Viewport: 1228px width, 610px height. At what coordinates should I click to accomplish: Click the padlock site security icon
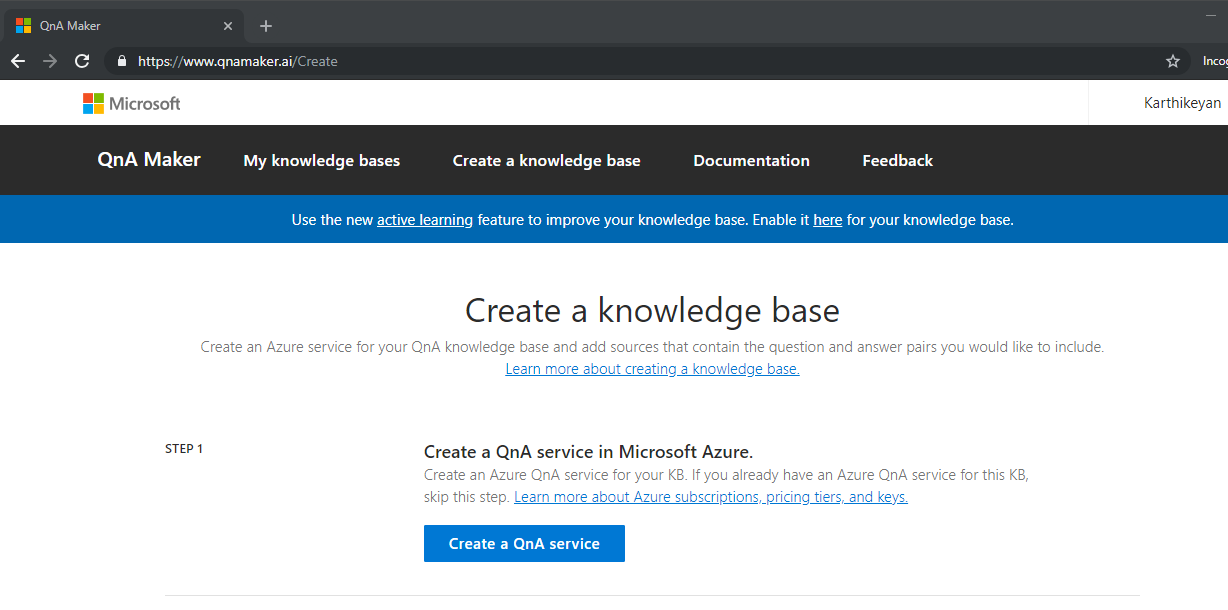coord(122,61)
